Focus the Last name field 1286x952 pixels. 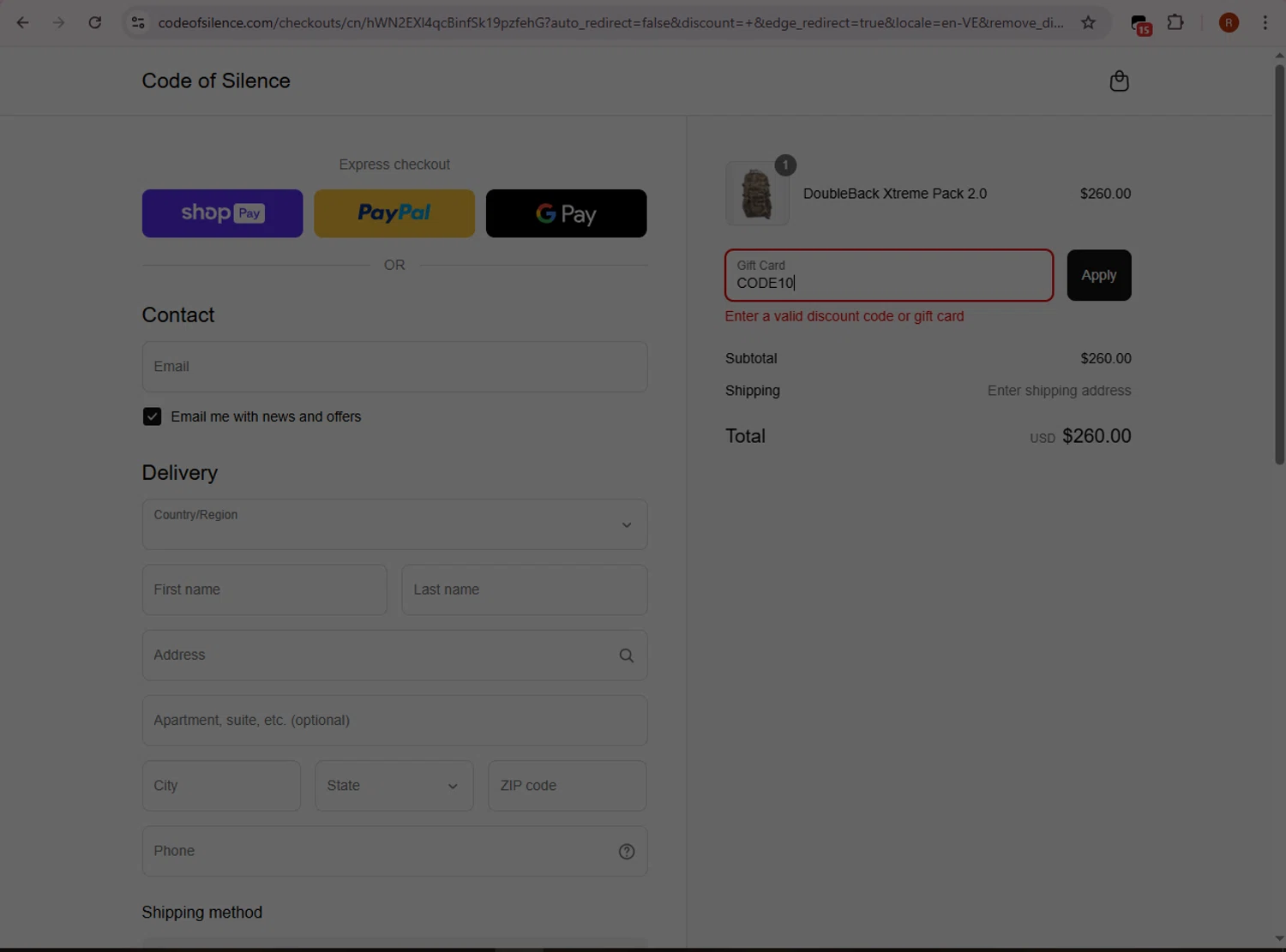point(525,590)
